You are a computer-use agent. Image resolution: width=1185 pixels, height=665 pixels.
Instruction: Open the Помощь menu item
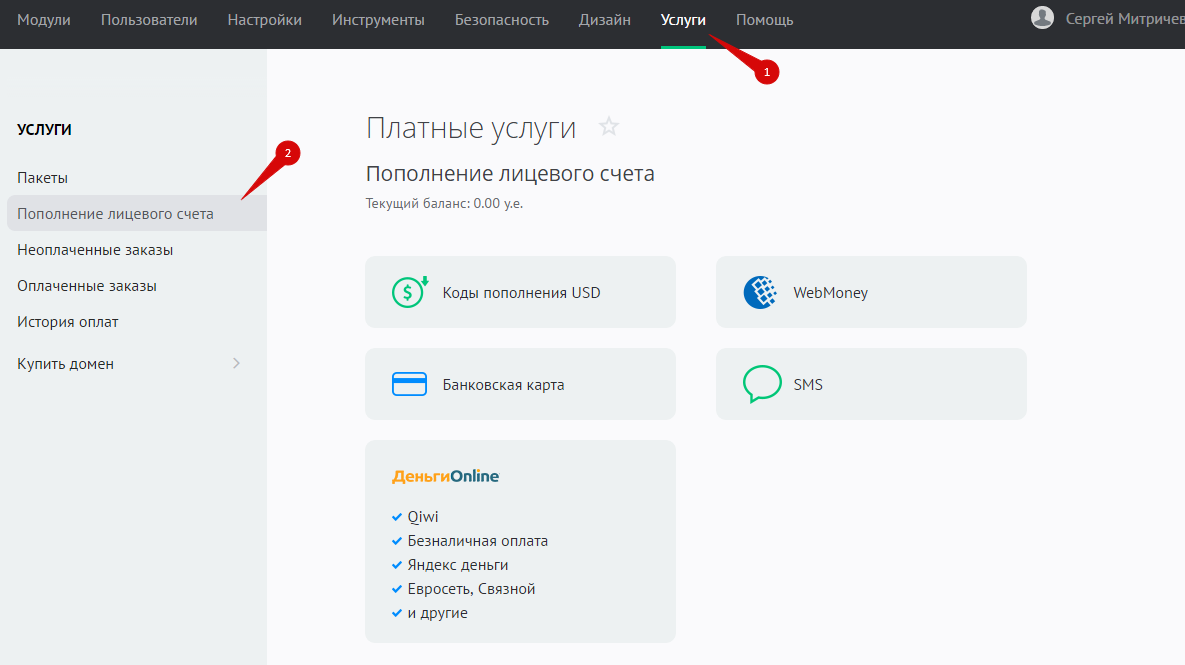click(764, 20)
